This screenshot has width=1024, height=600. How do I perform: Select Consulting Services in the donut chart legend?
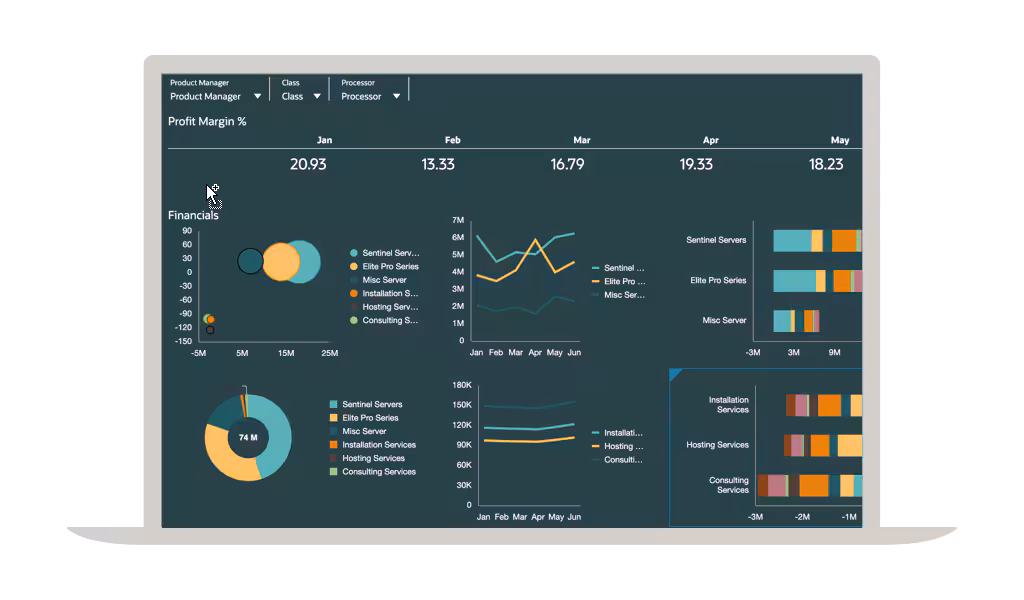click(x=373, y=472)
